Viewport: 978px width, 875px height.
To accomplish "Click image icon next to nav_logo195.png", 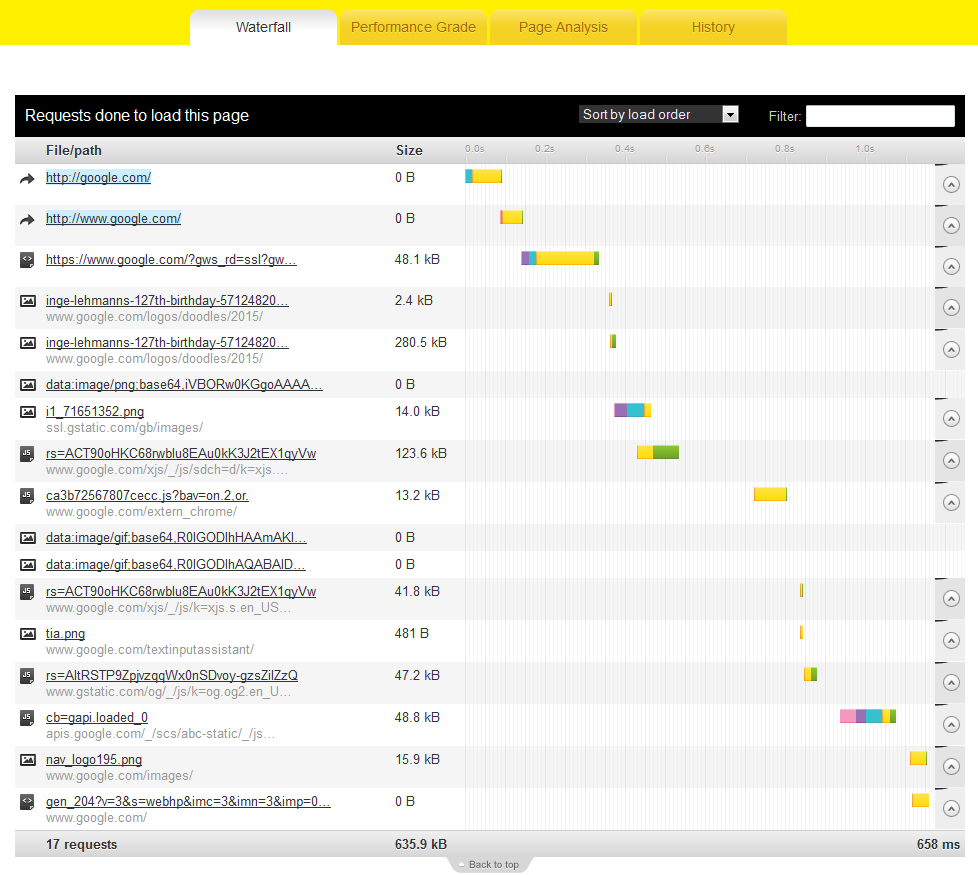I will coord(28,760).
